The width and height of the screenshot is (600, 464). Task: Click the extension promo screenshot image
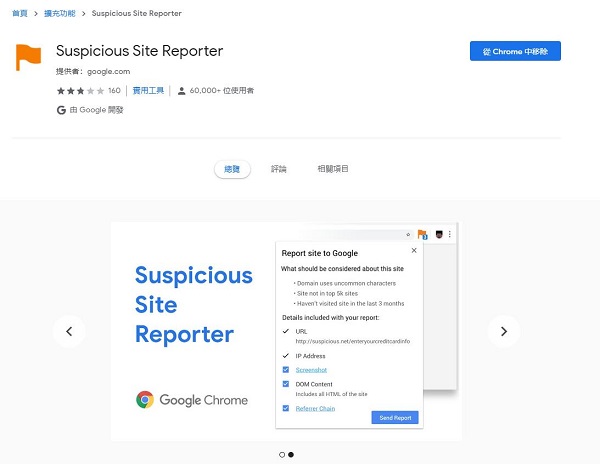pos(286,331)
